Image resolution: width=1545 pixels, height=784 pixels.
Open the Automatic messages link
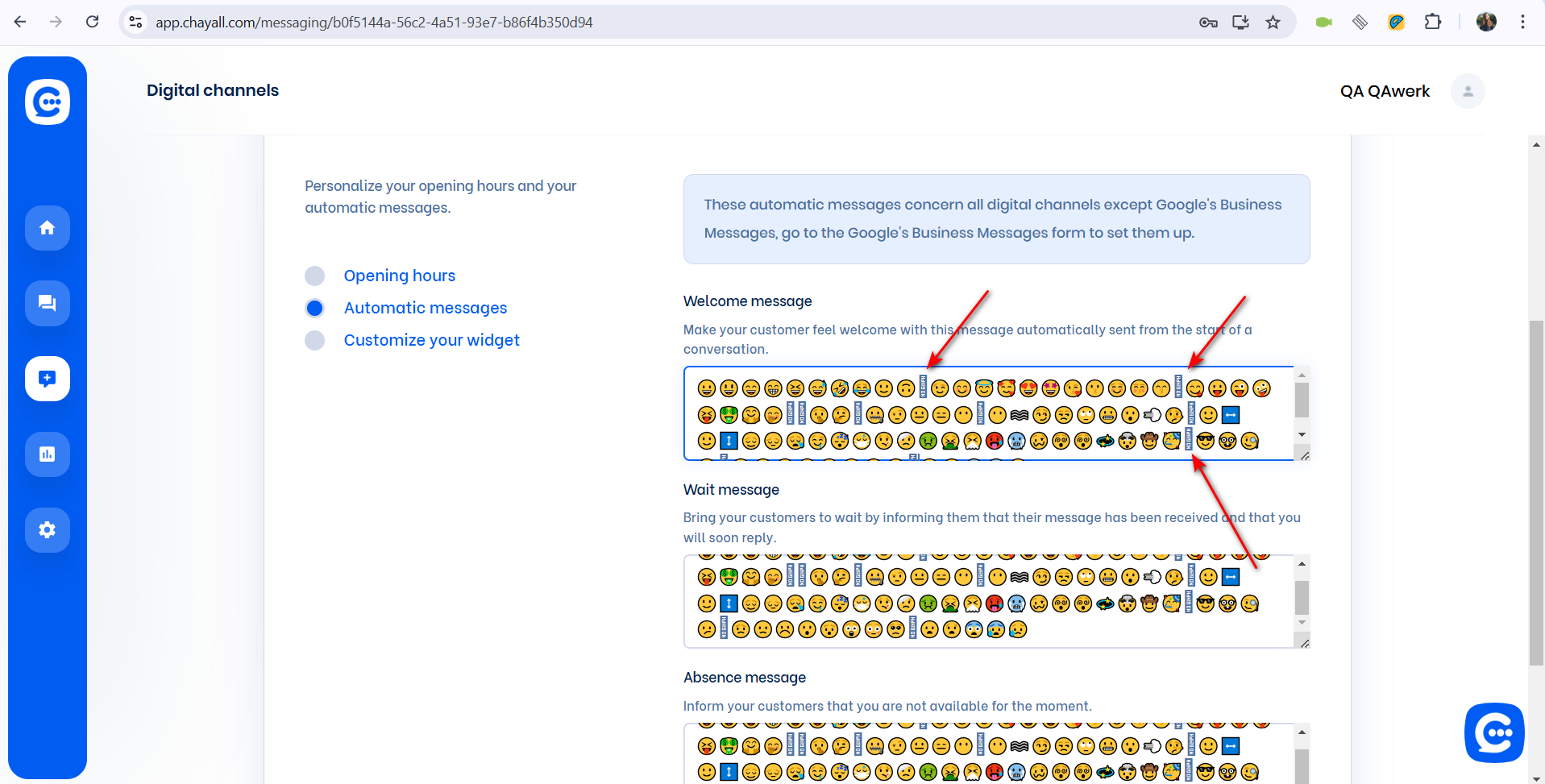click(426, 308)
